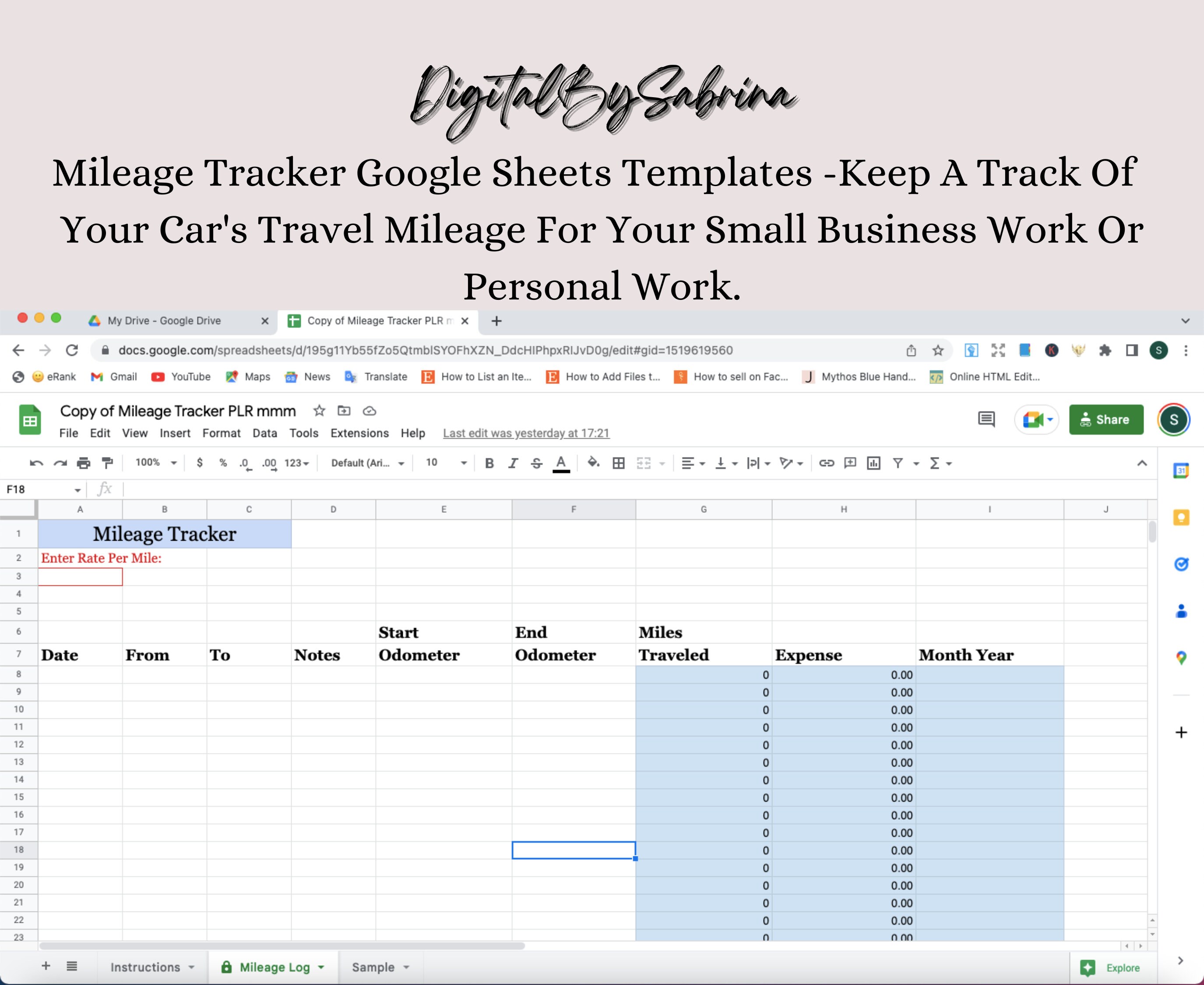Select the Paint format tool

[x=107, y=464]
